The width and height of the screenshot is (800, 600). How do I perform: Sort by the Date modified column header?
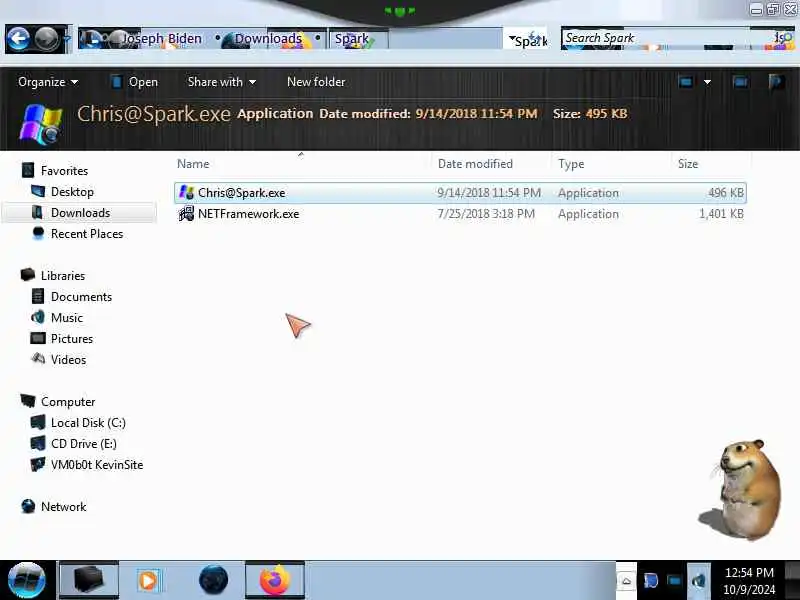(x=475, y=164)
